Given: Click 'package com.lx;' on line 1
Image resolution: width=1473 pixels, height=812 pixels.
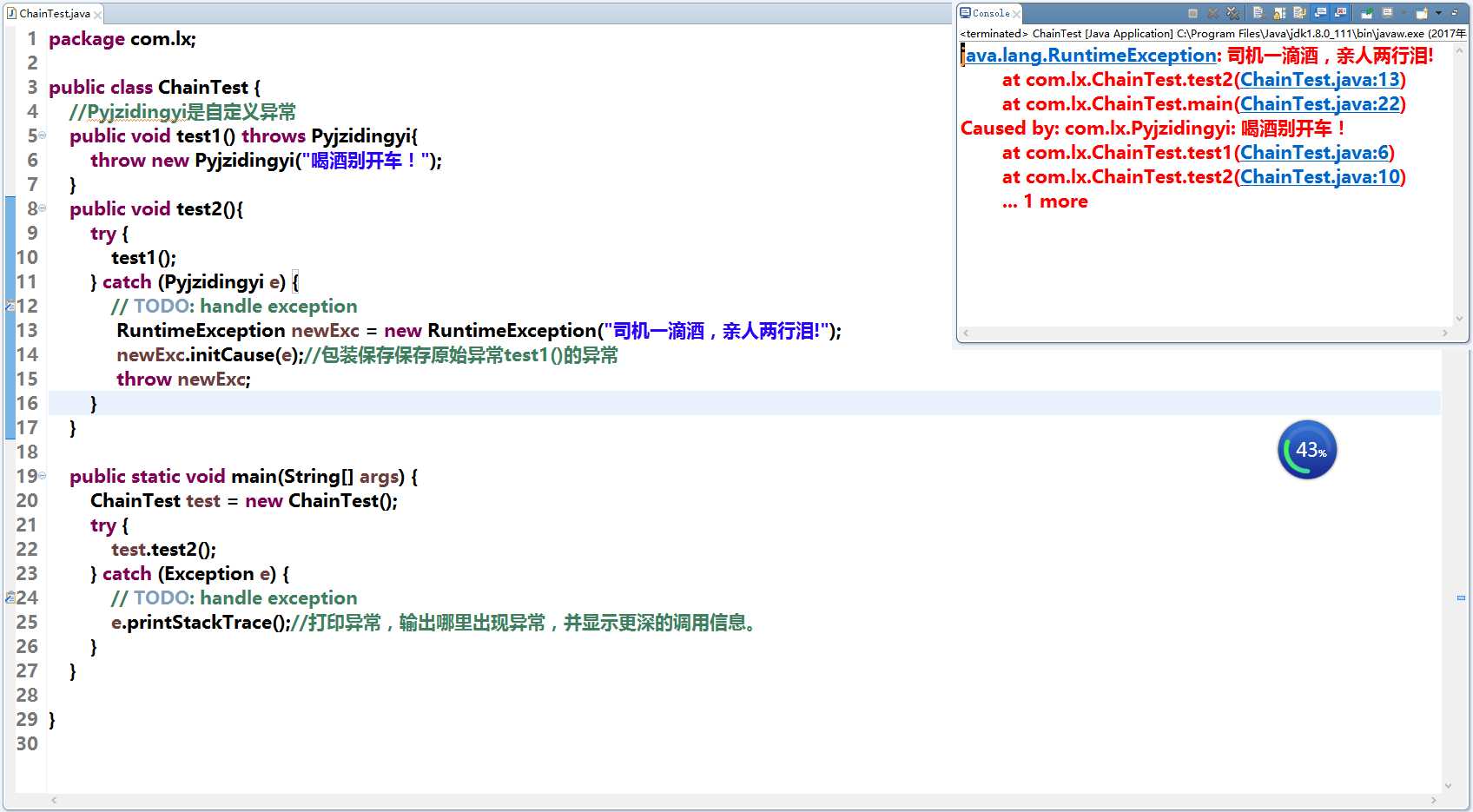Looking at the screenshot, I should point(122,39).
